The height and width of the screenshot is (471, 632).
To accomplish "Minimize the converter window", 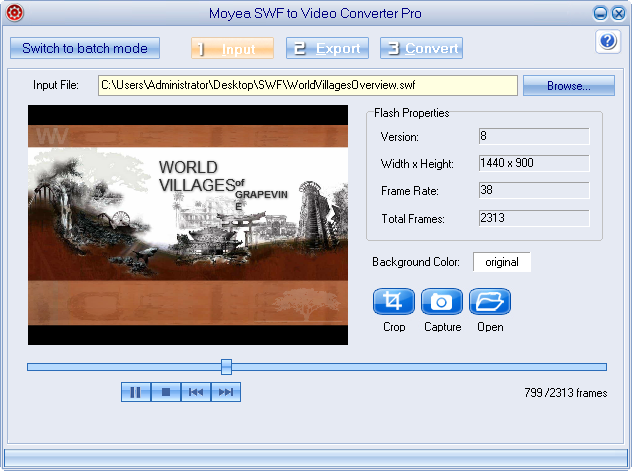I will (x=600, y=13).
